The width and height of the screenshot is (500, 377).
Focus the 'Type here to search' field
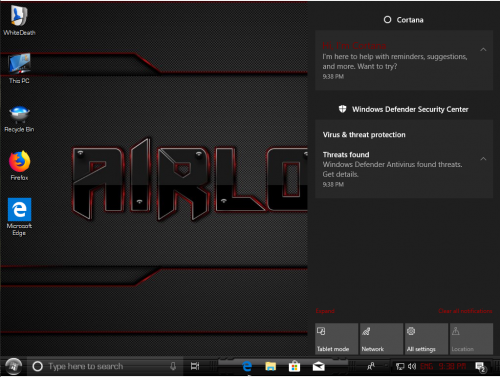105,366
